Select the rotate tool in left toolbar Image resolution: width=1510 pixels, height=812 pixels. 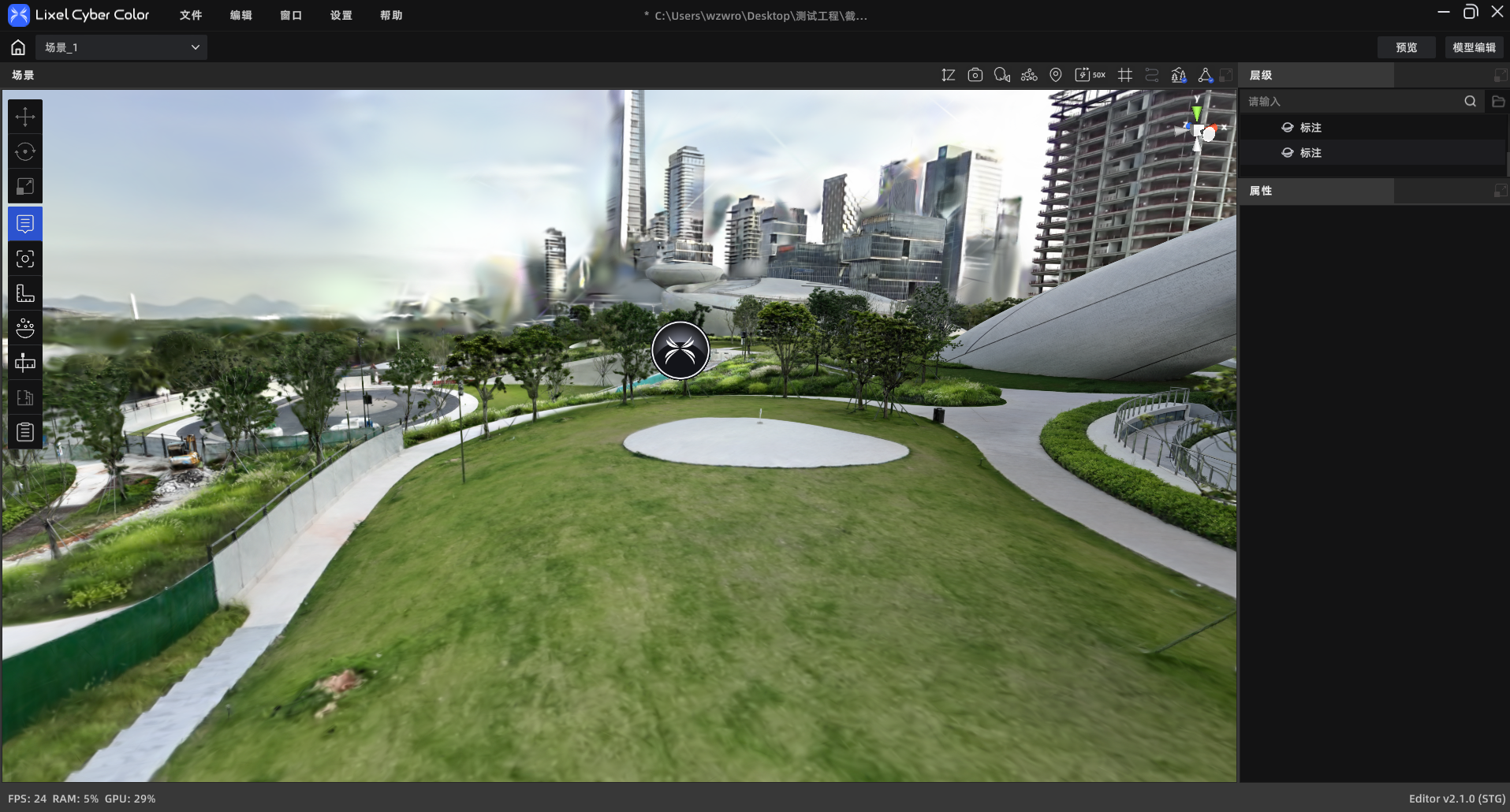point(25,151)
